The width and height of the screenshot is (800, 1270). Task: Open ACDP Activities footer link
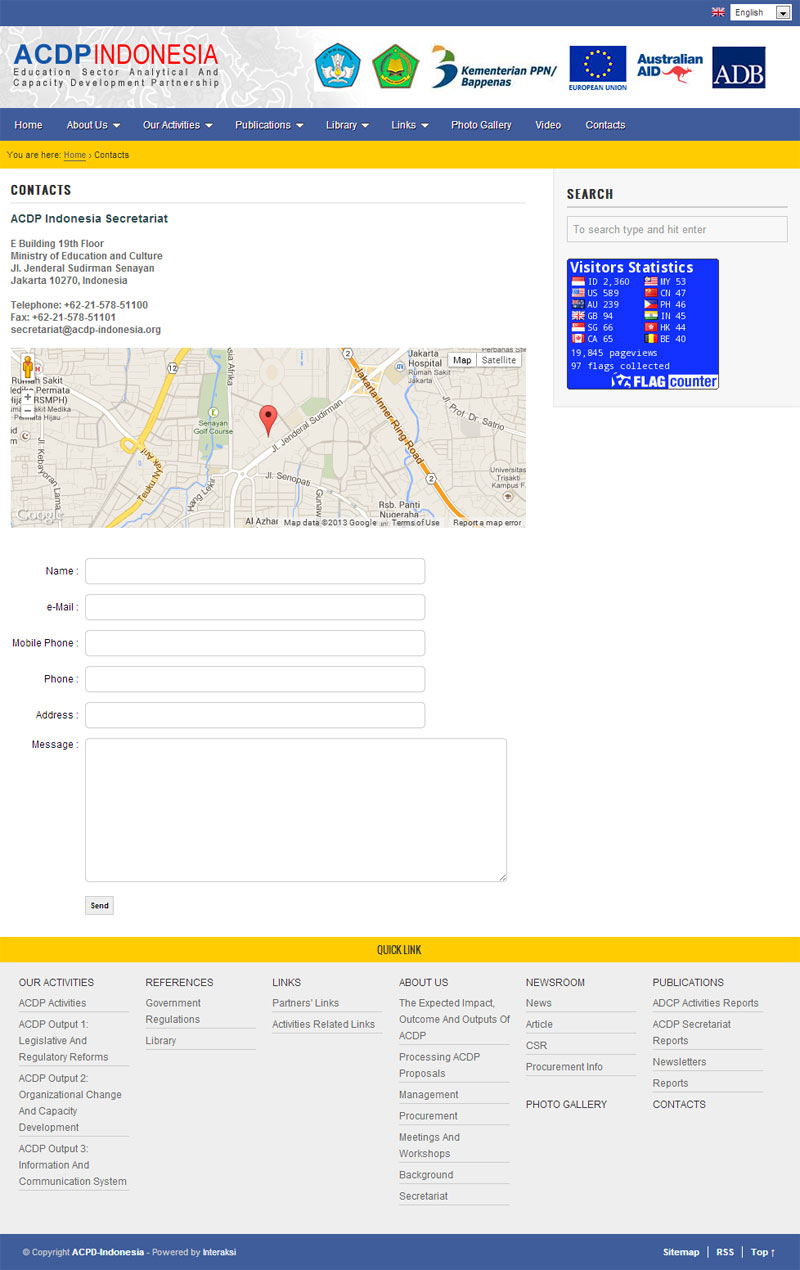click(52, 1003)
